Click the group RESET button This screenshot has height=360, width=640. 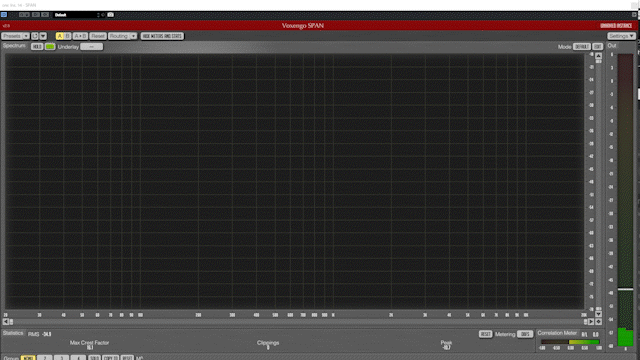coord(127,358)
